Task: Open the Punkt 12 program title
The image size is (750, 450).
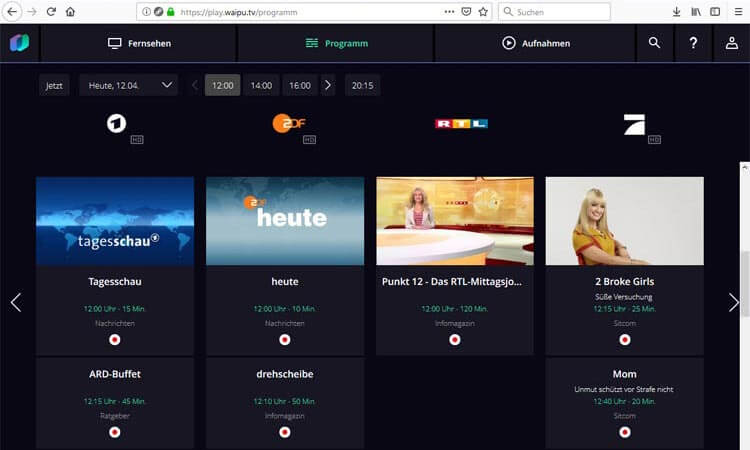Action: point(452,282)
